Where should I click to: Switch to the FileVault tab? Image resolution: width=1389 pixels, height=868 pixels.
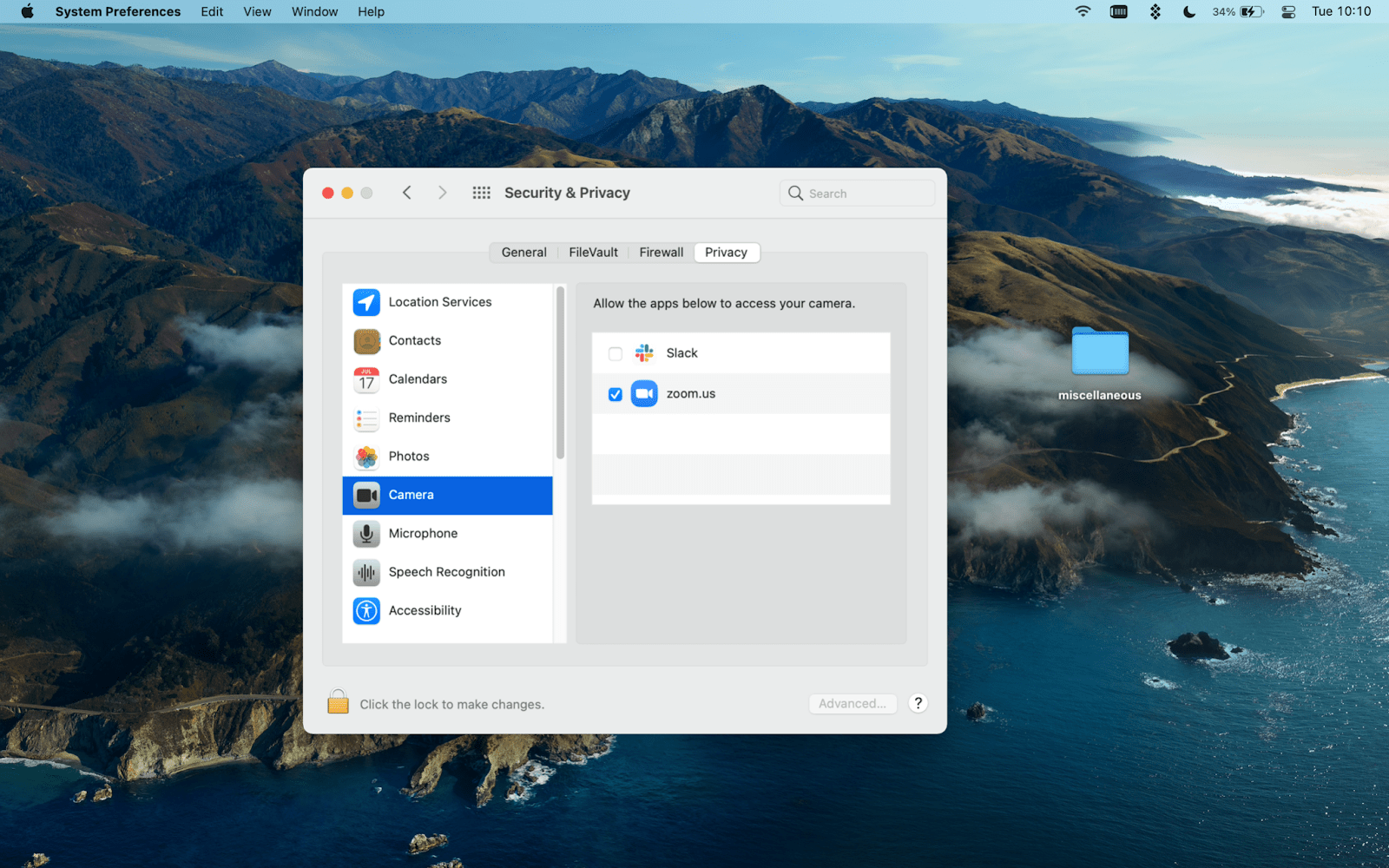593,252
